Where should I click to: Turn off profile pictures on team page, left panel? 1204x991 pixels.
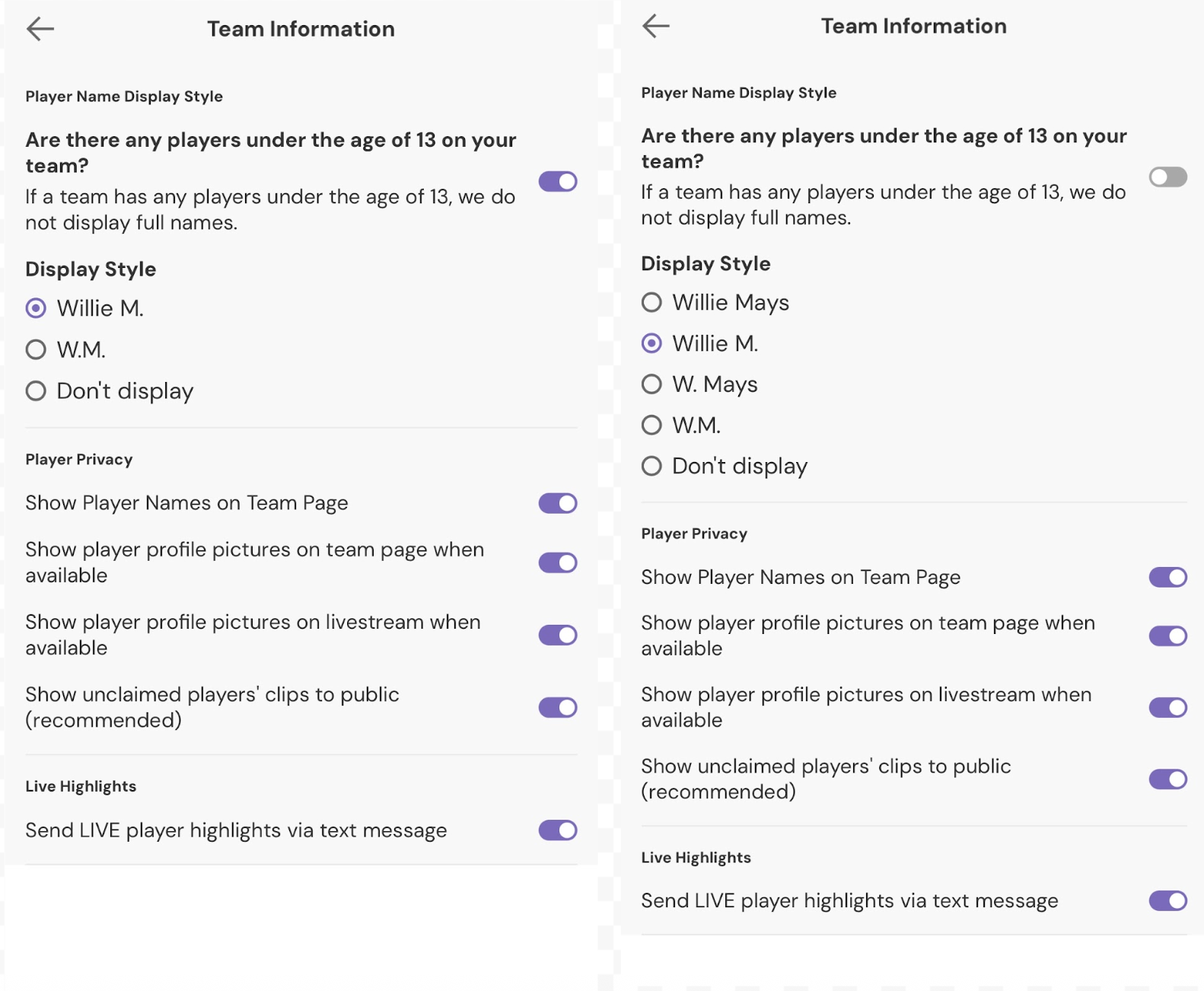[558, 562]
